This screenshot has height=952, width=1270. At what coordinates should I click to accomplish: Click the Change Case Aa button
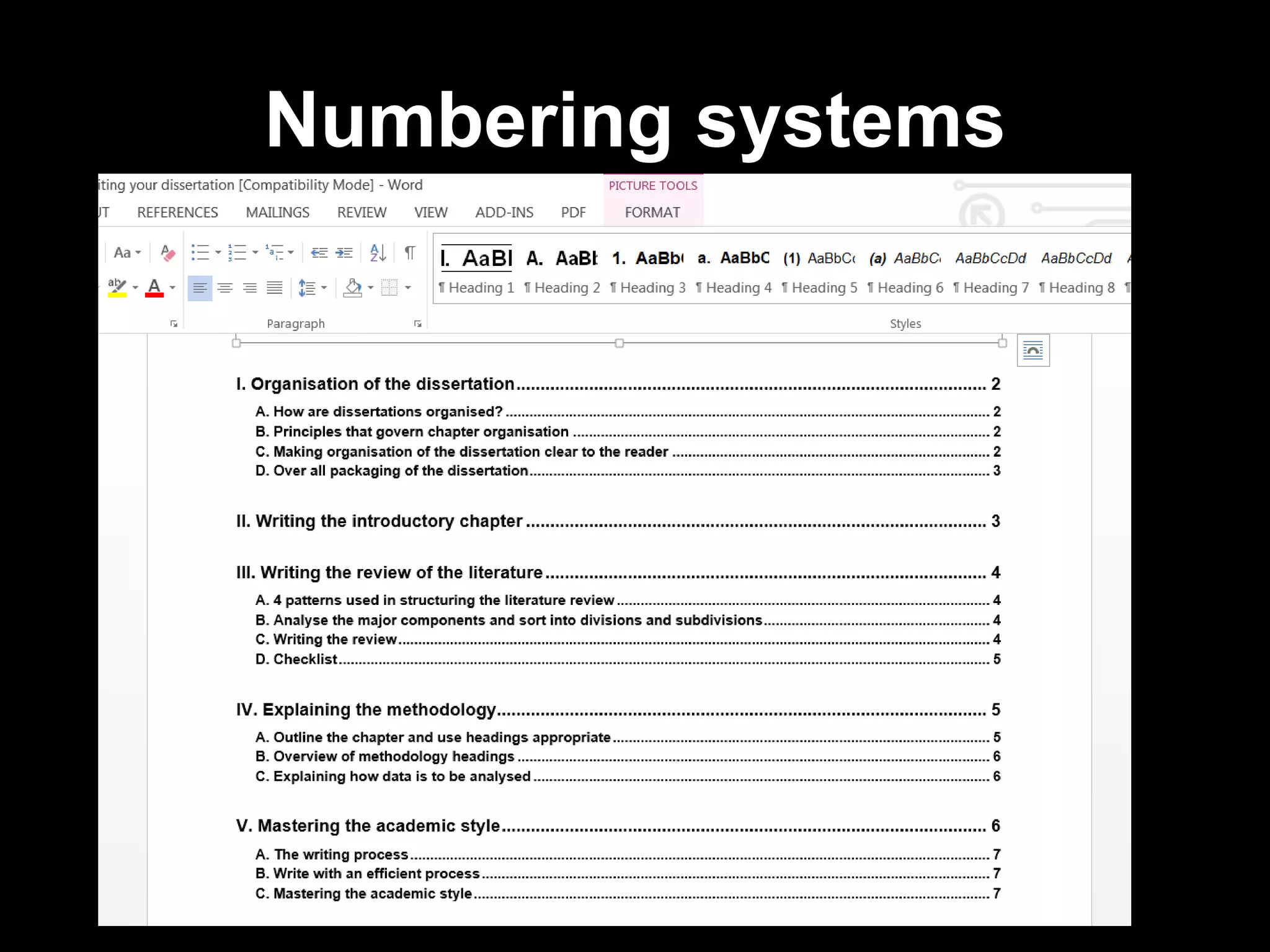tap(122, 253)
